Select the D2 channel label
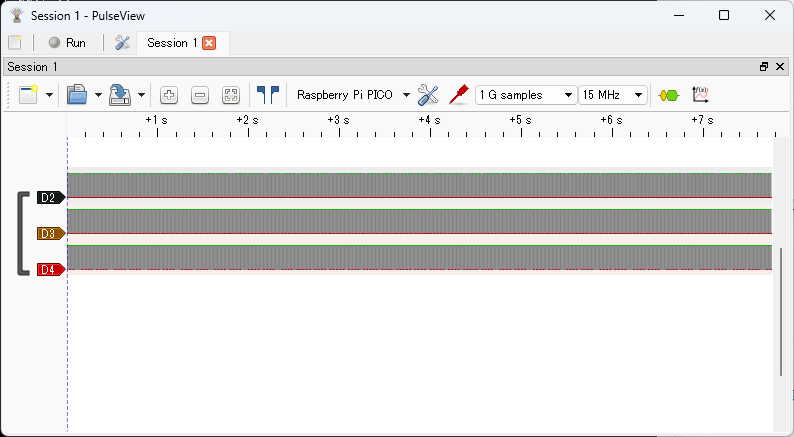The width and height of the screenshot is (794, 437). tap(51, 197)
